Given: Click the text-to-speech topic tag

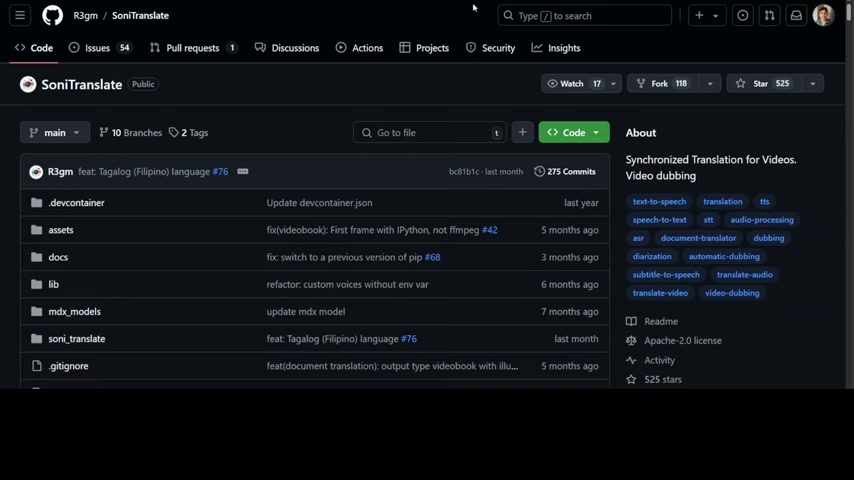Looking at the screenshot, I should click(x=659, y=202).
